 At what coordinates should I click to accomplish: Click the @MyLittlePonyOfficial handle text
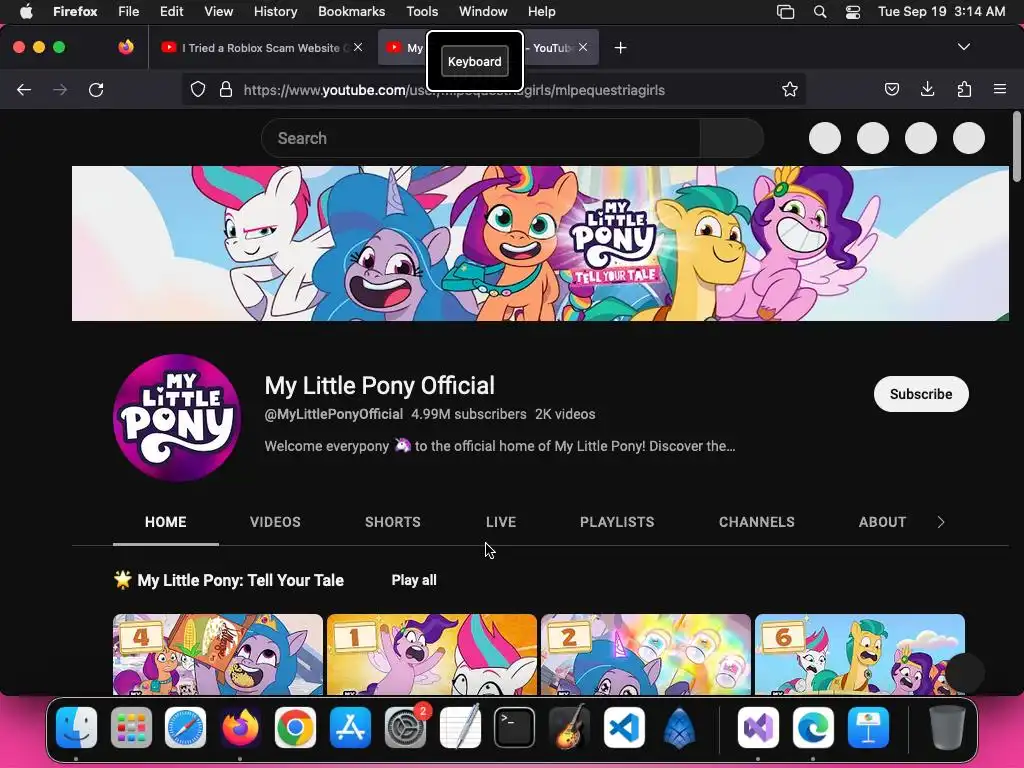[x=334, y=414]
